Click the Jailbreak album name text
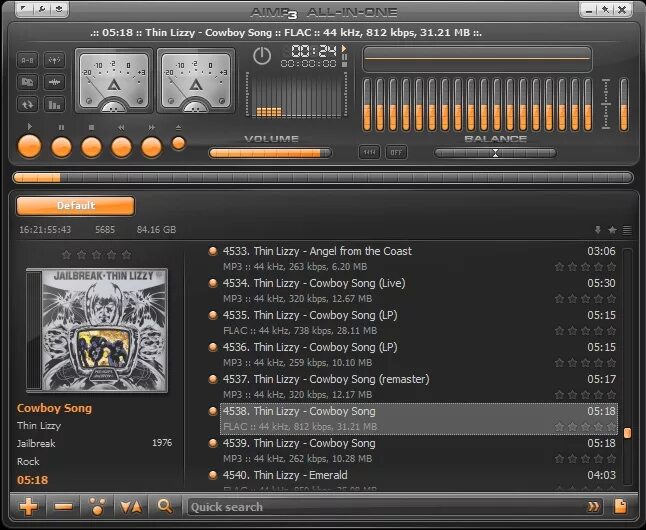This screenshot has width=646, height=530. click(x=36, y=443)
